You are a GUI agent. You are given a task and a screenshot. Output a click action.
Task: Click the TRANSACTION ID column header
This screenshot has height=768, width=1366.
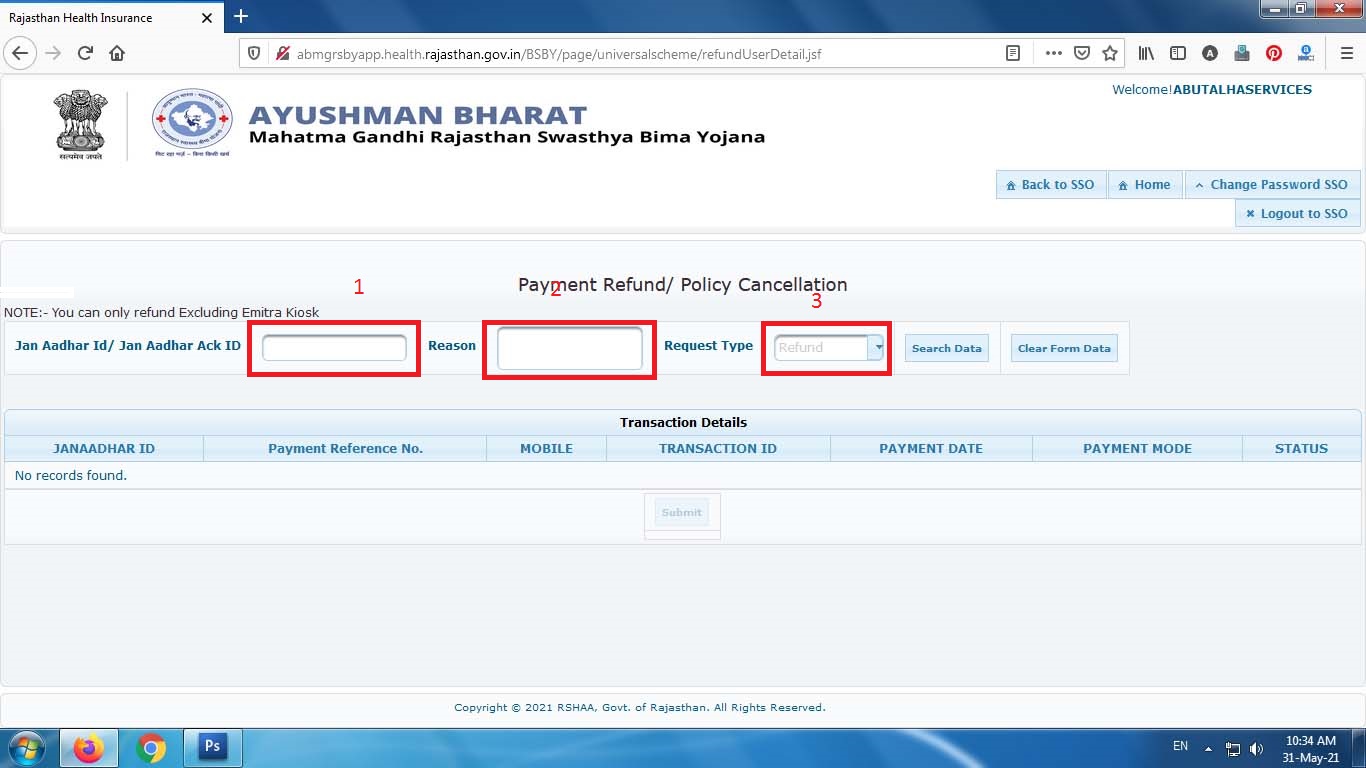pos(718,448)
